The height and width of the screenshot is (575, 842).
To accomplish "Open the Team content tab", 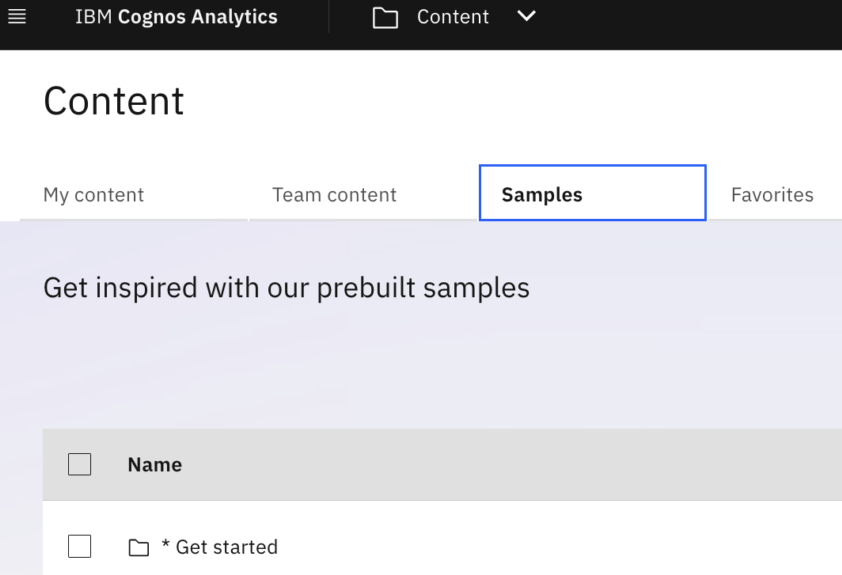I will pyautogui.click(x=334, y=195).
